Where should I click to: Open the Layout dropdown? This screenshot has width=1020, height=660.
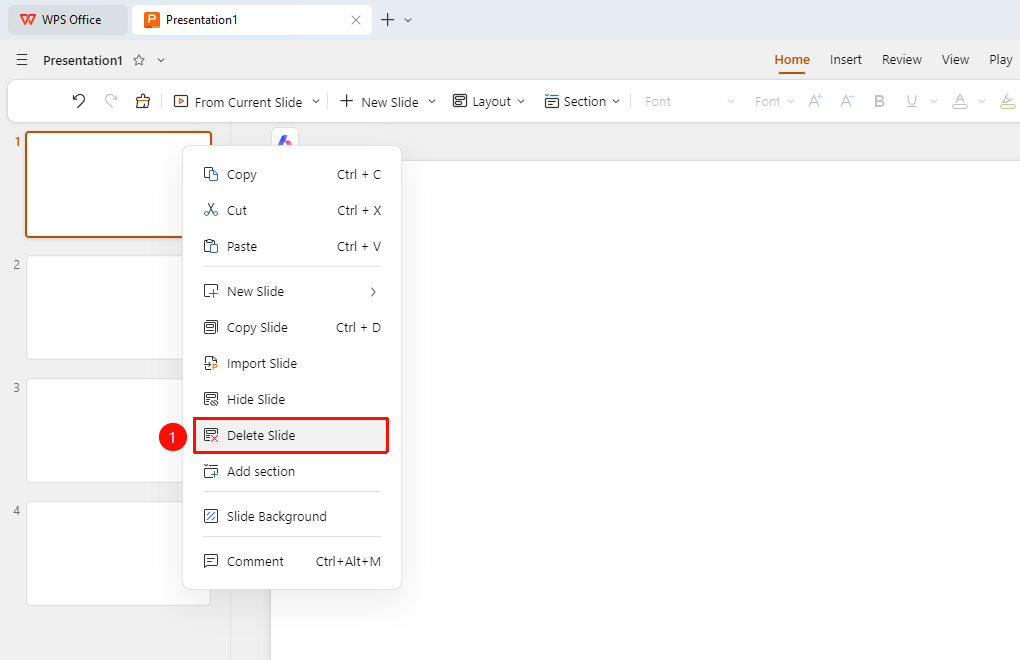(489, 101)
